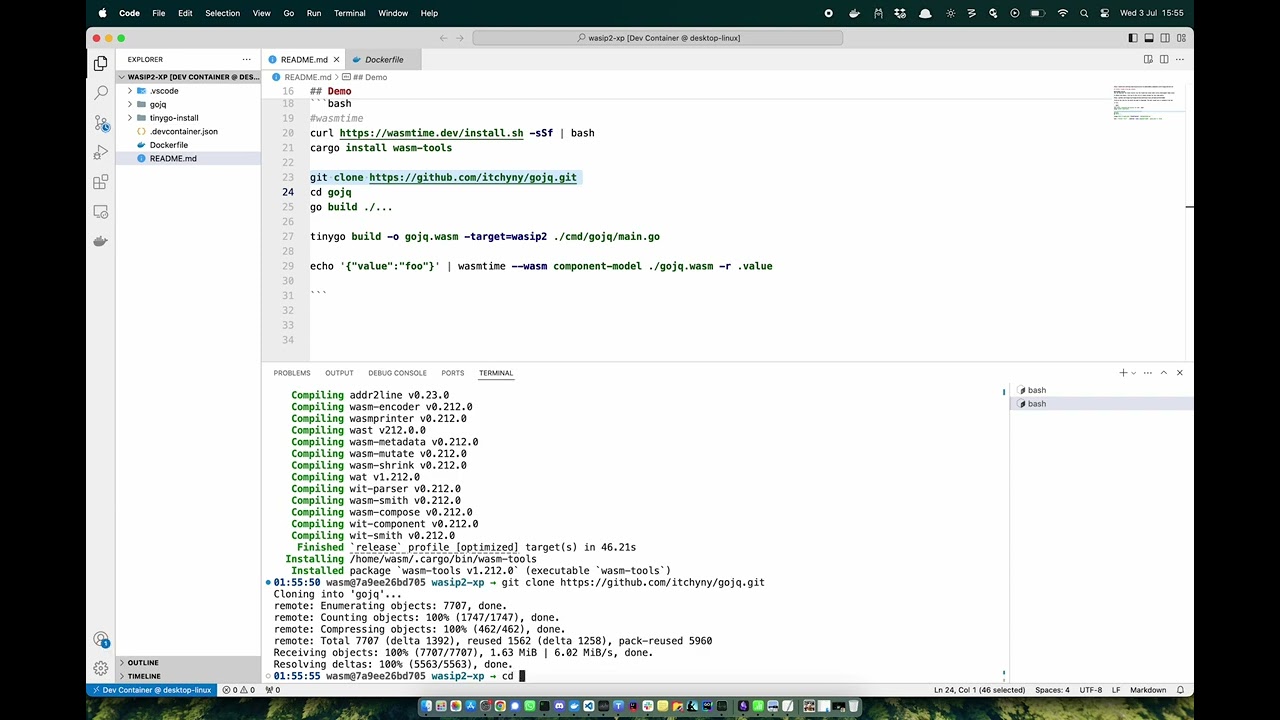Open the Run and Debug view
The image size is (1280, 720).
click(x=101, y=152)
